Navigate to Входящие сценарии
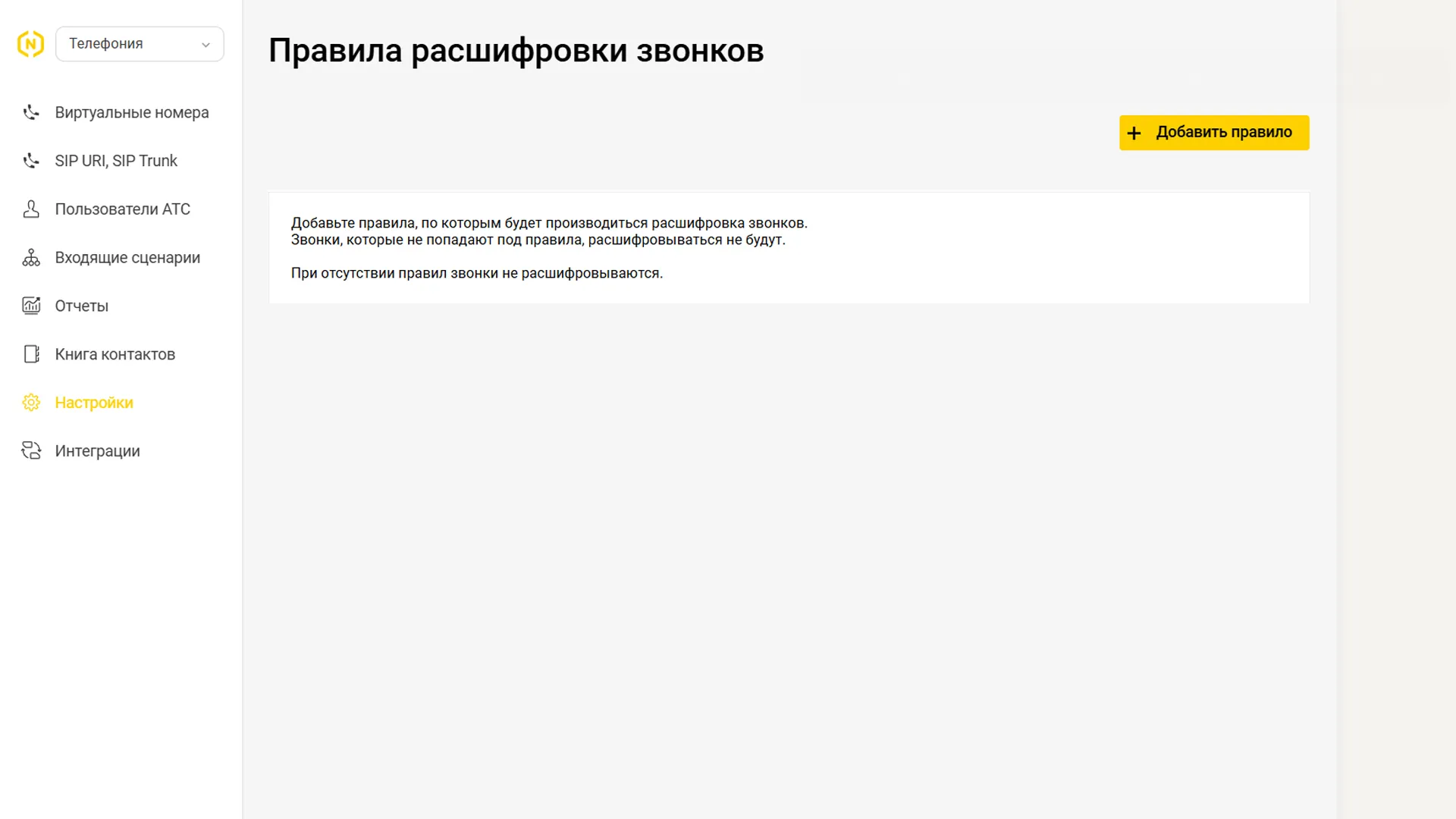This screenshot has height=819, width=1456. 127,258
